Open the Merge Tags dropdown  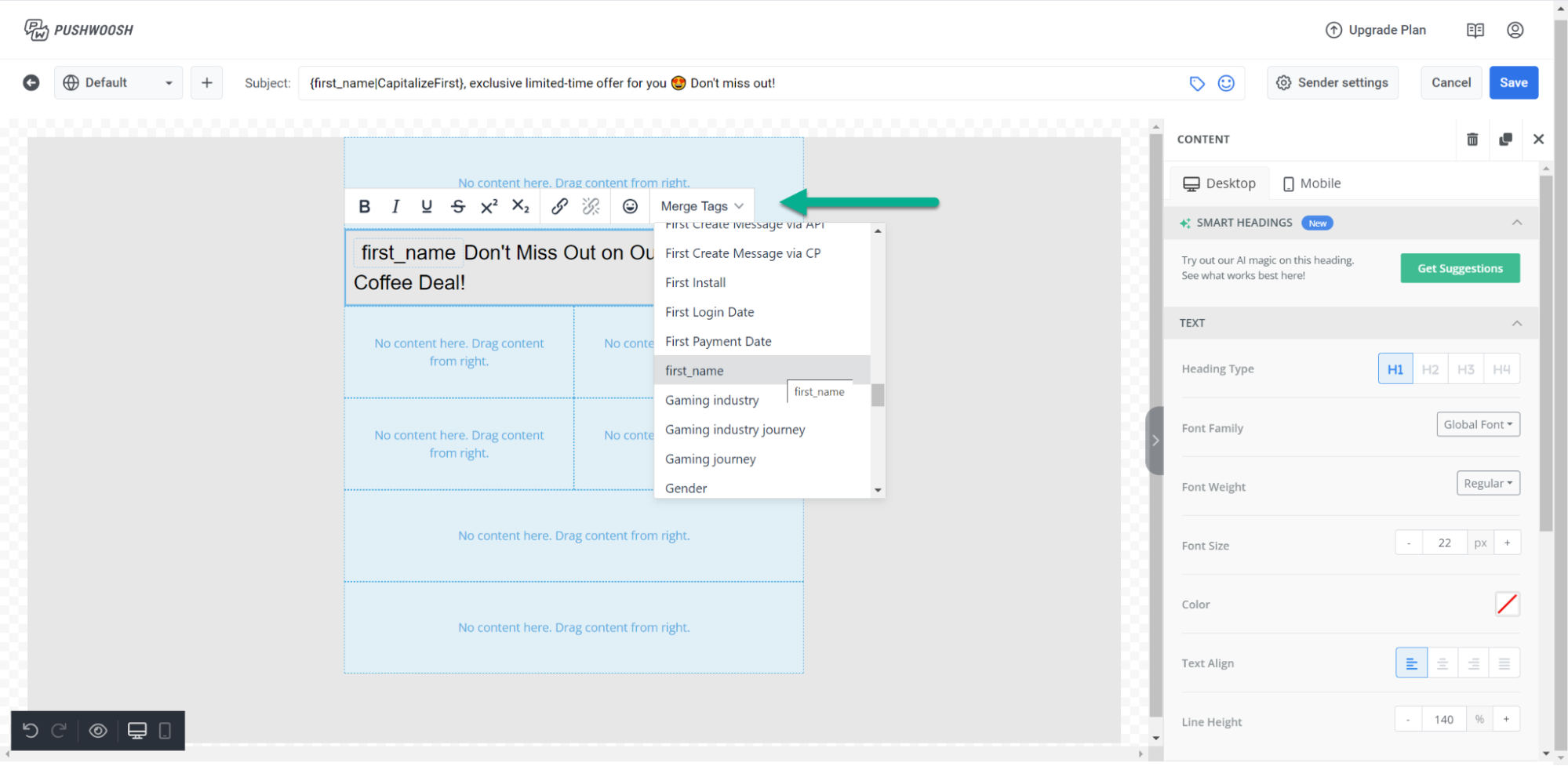701,206
